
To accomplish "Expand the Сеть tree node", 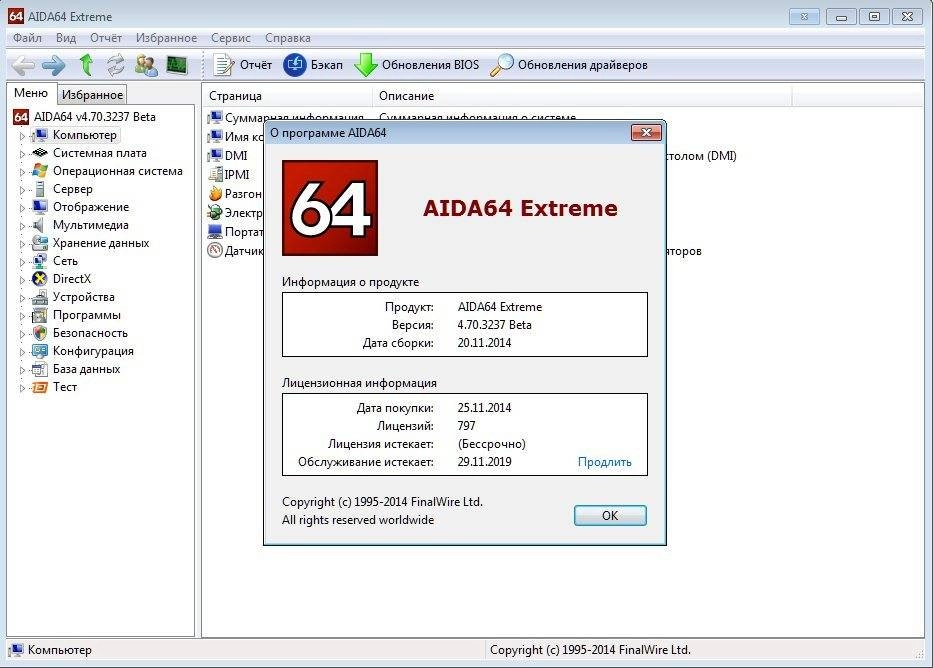I will [x=22, y=262].
